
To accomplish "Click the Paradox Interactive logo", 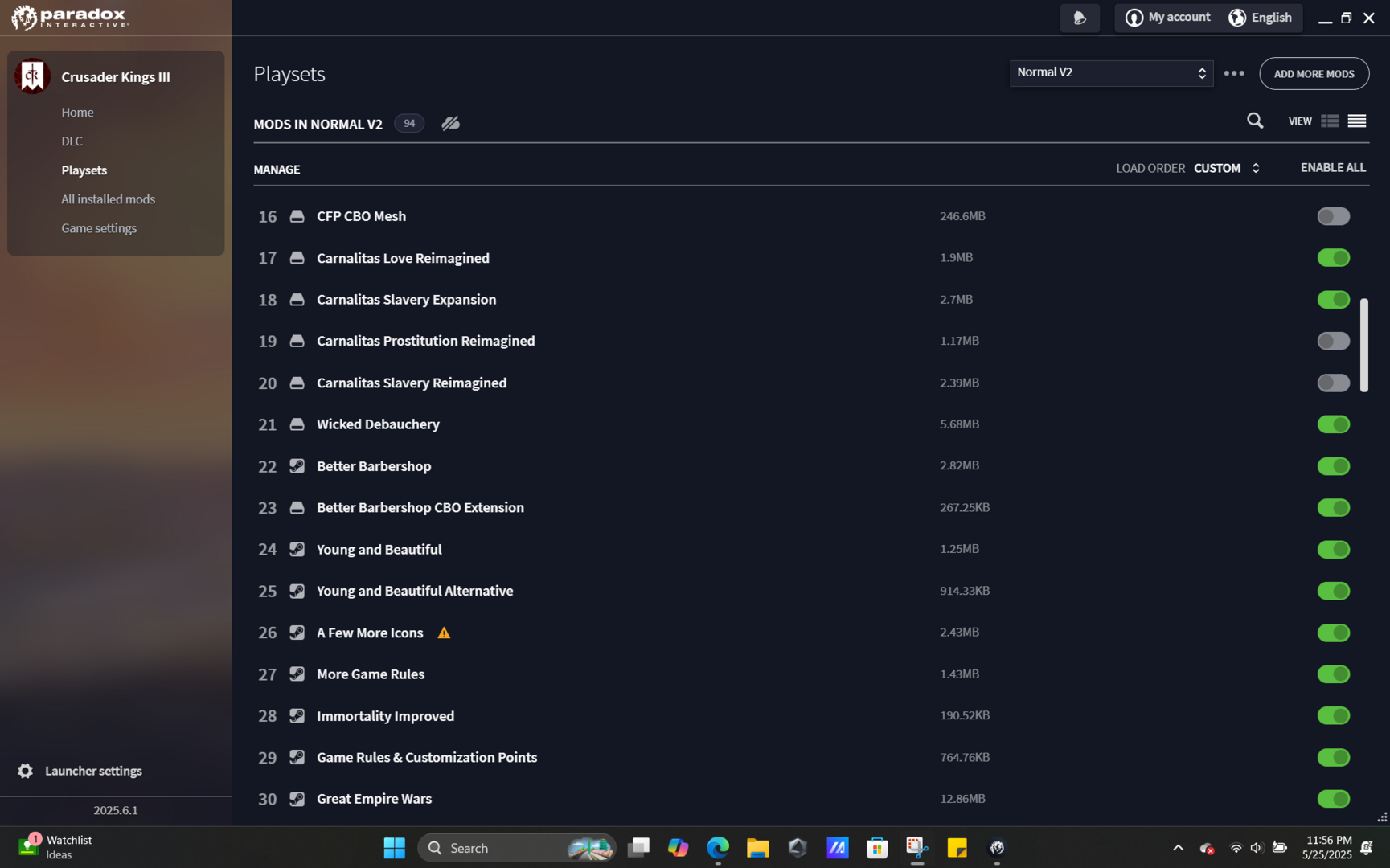I will point(70,17).
